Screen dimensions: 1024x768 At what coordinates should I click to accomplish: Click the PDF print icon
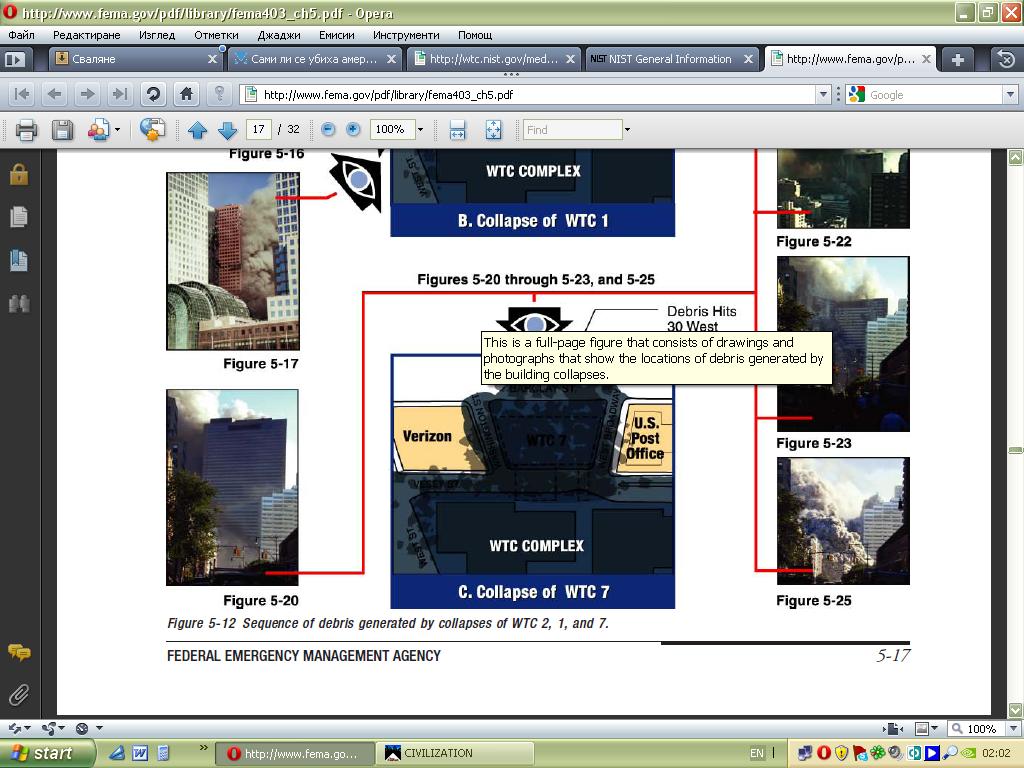pyautogui.click(x=26, y=130)
